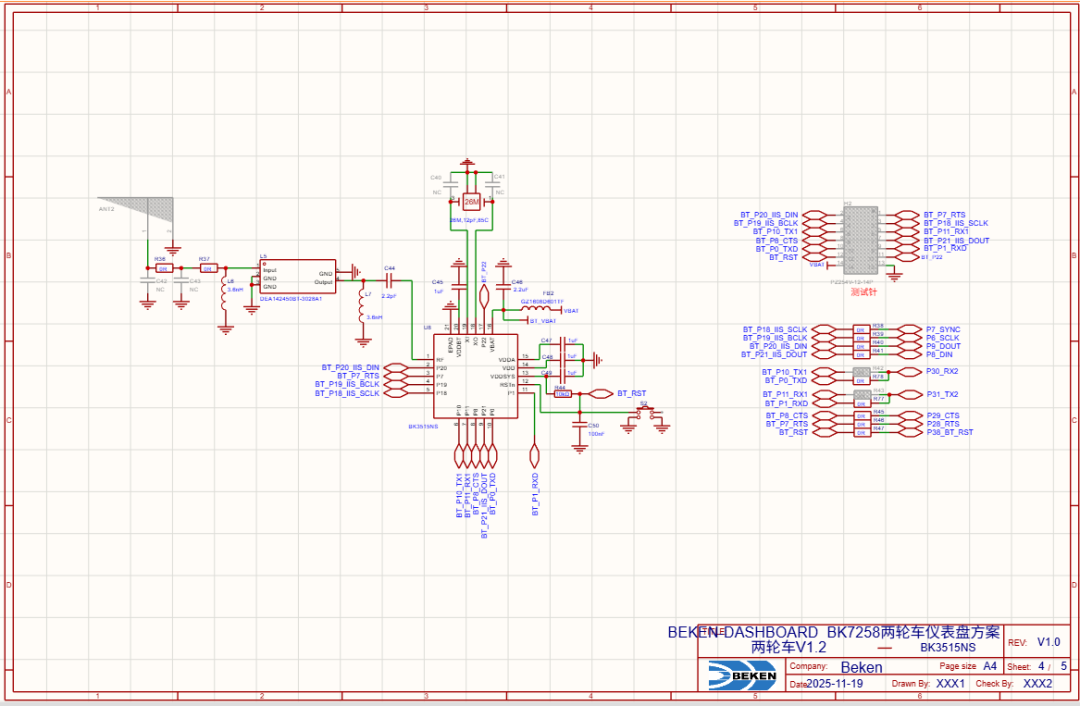The width and height of the screenshot is (1080, 706).
Task: Click the Check By value 'XXX2'
Action: (x=1037, y=684)
